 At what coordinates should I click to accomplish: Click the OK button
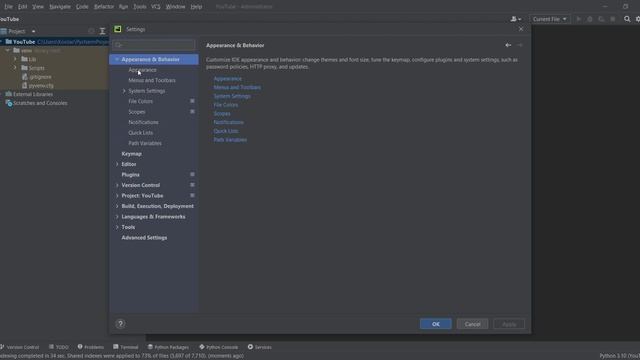pyautogui.click(x=436, y=324)
